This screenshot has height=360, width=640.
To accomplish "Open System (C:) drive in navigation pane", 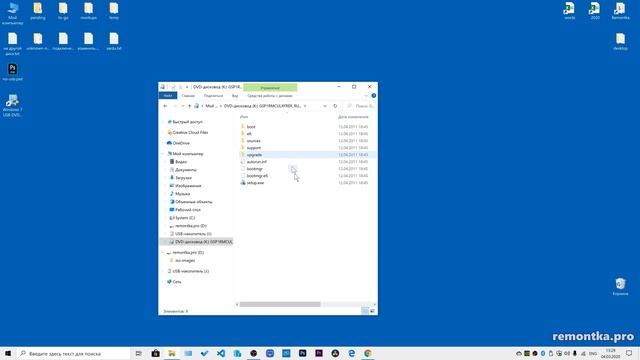I will (182, 218).
